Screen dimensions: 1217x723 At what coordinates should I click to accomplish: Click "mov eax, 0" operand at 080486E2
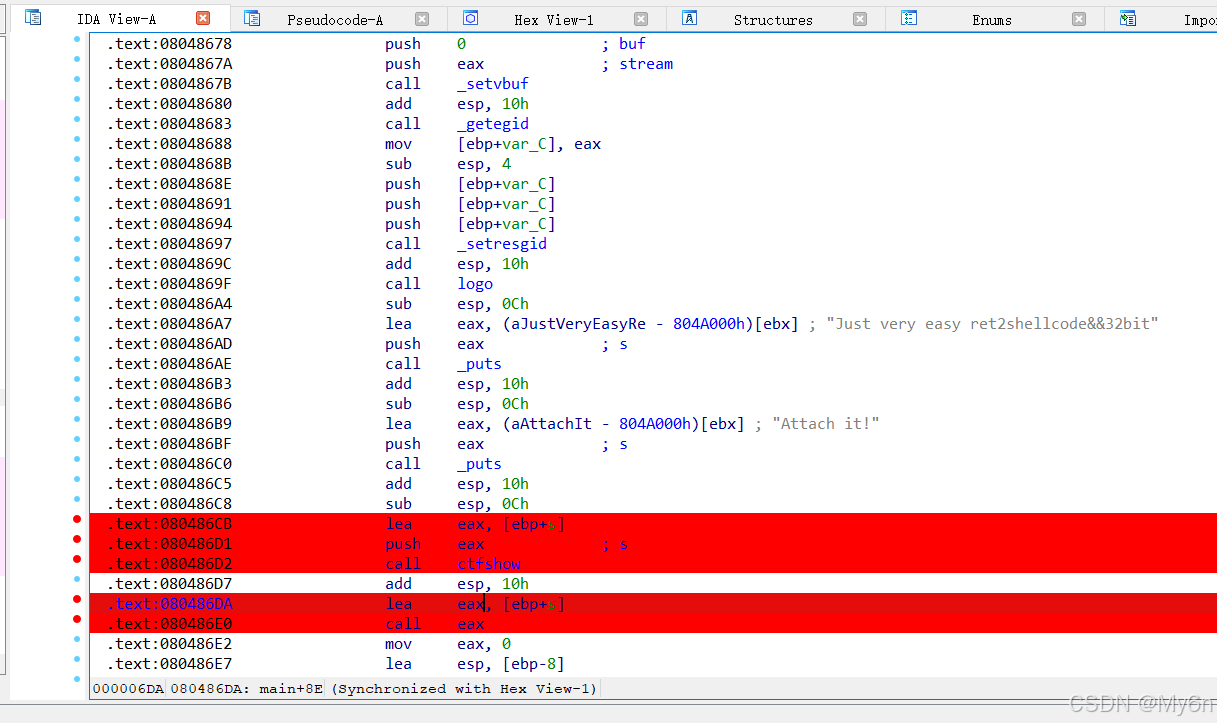tap(484, 644)
